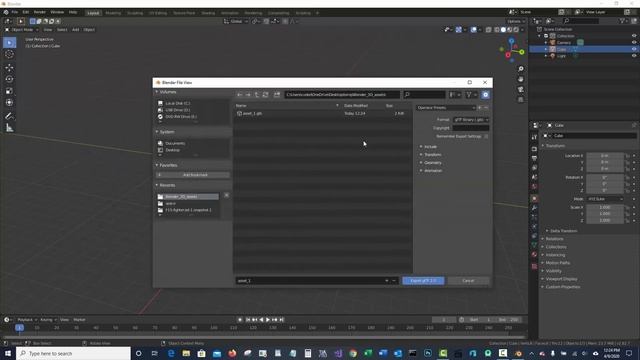Open Microsoft Edge from the taskbar
This screenshot has width=640, height=360.
[171, 353]
